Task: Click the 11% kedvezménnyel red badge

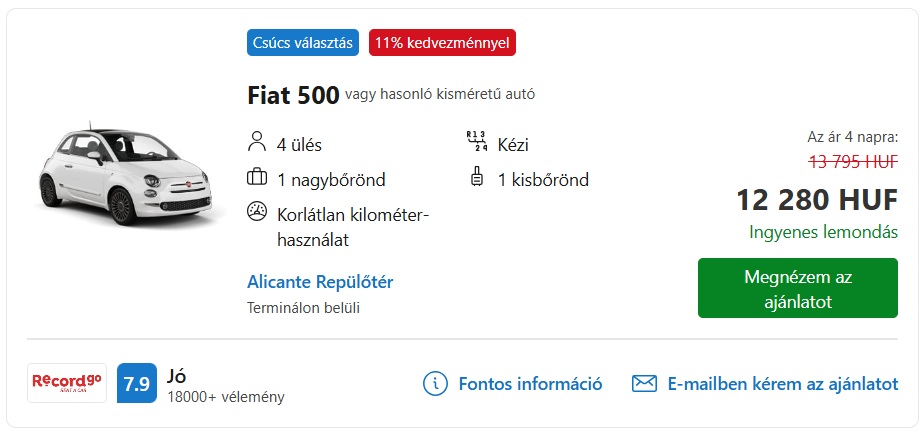Action: (442, 43)
